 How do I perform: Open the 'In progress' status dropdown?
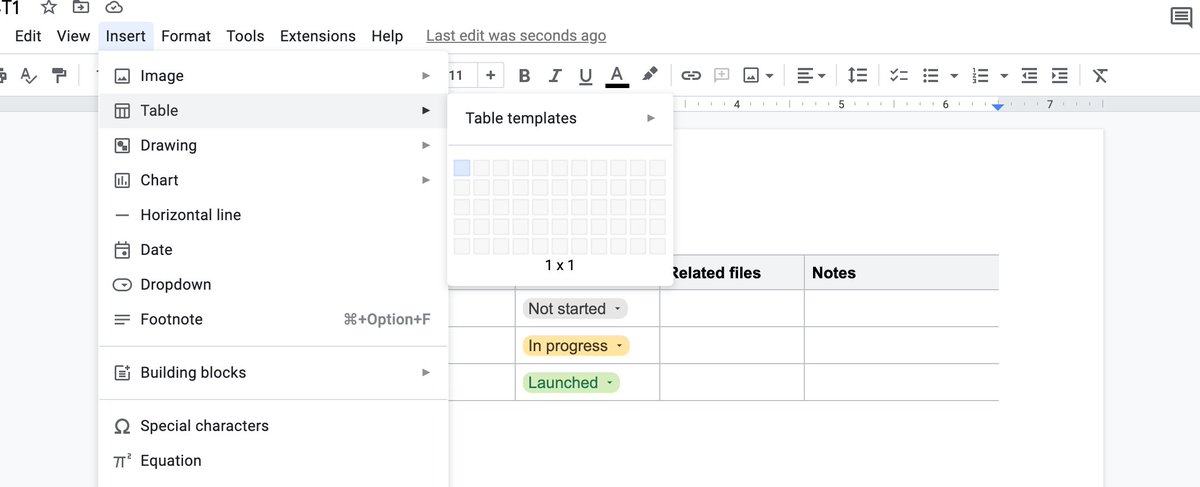coord(576,346)
